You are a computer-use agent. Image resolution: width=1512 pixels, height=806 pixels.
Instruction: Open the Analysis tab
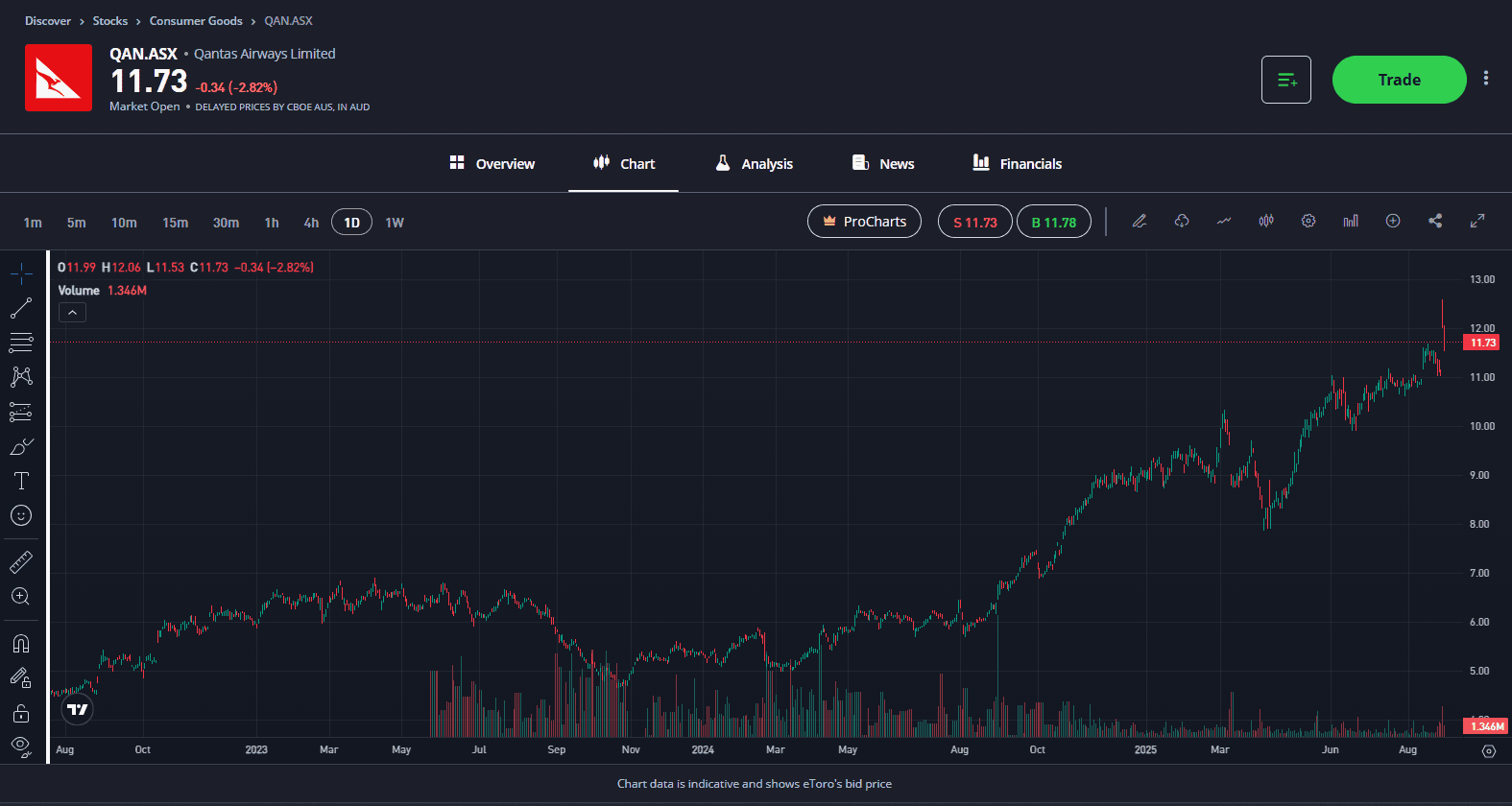point(755,164)
